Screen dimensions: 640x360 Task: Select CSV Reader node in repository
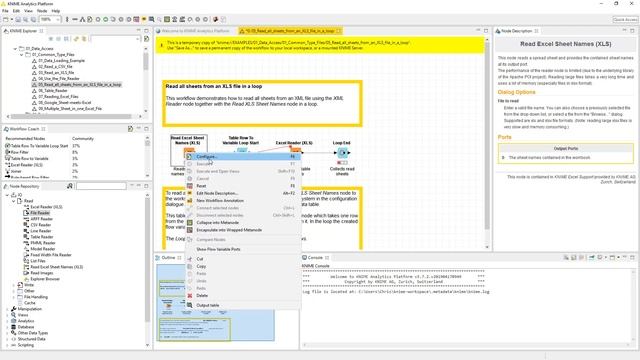coord(38,225)
